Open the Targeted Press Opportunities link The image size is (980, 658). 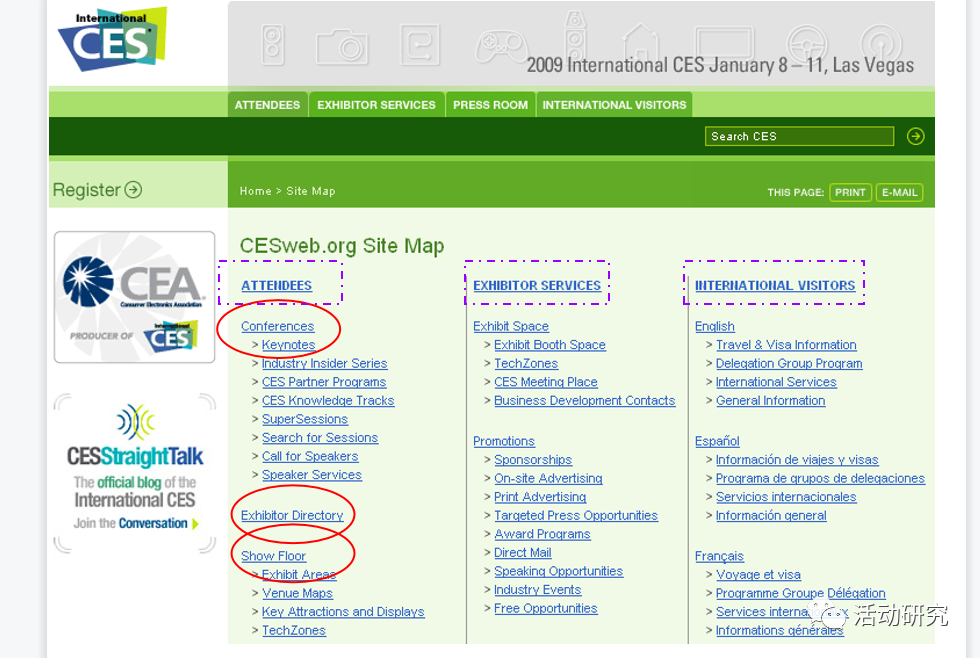click(576, 516)
